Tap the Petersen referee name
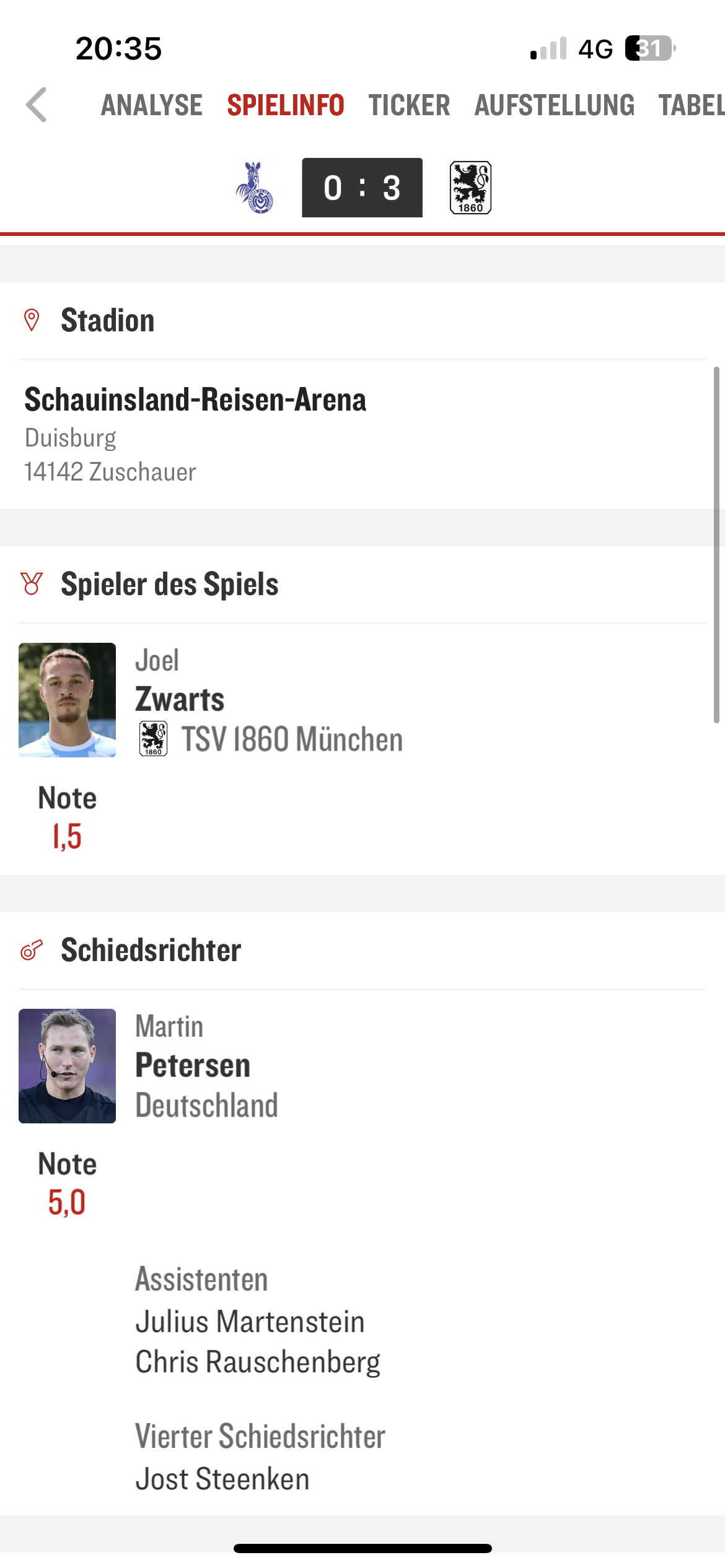 193,1065
